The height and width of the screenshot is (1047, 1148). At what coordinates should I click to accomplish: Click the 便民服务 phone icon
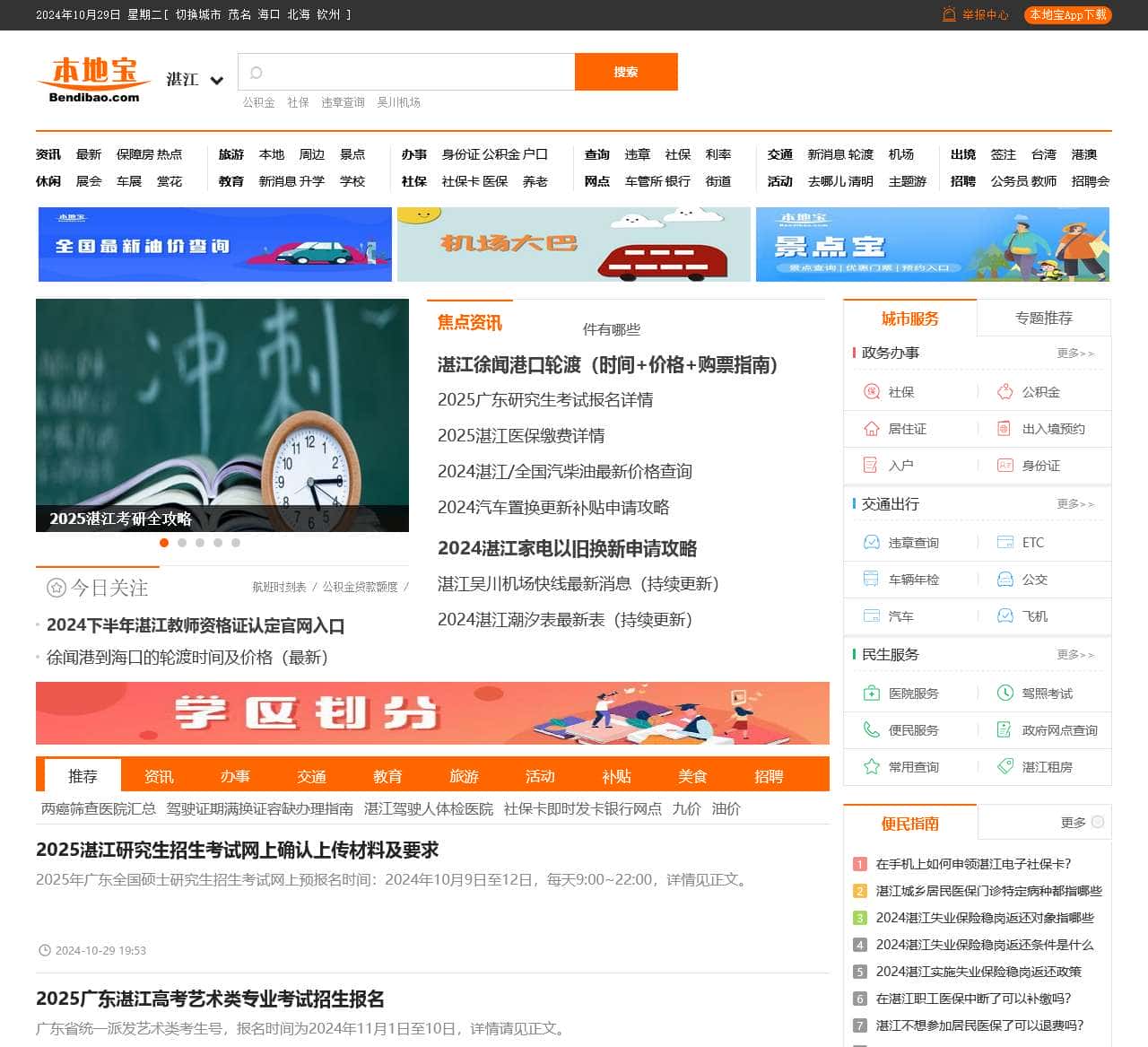[x=871, y=729]
